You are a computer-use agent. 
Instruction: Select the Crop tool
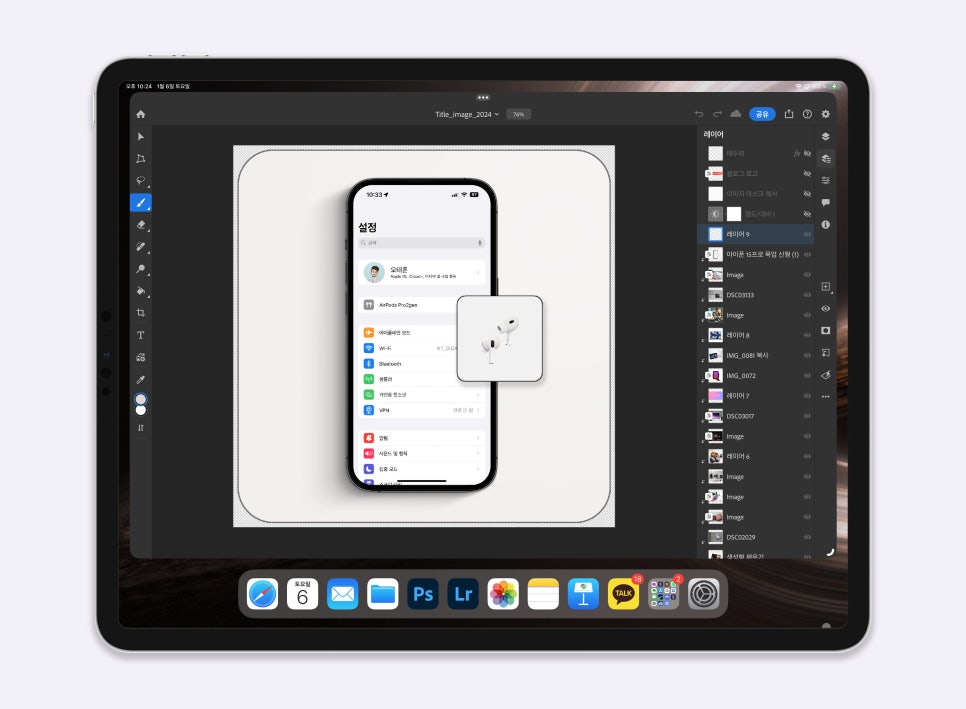[x=140, y=313]
